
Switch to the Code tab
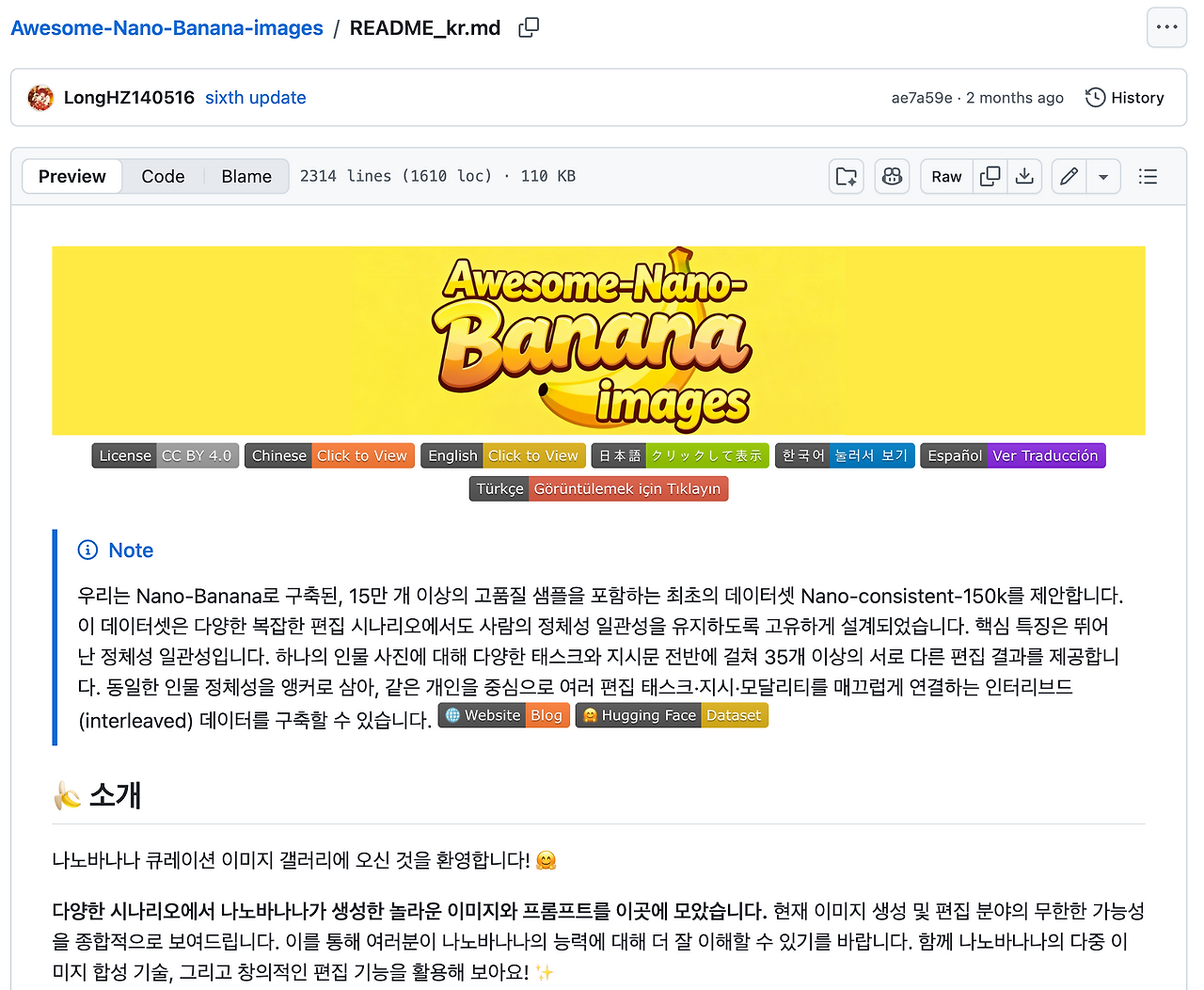(x=163, y=177)
